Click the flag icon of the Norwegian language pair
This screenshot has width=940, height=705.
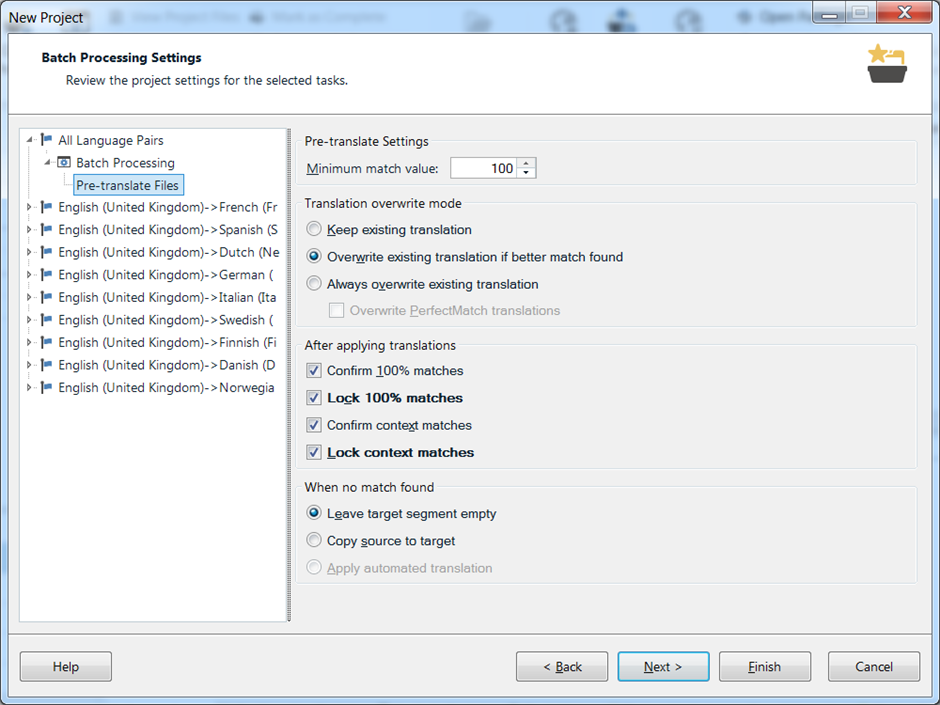(x=46, y=387)
